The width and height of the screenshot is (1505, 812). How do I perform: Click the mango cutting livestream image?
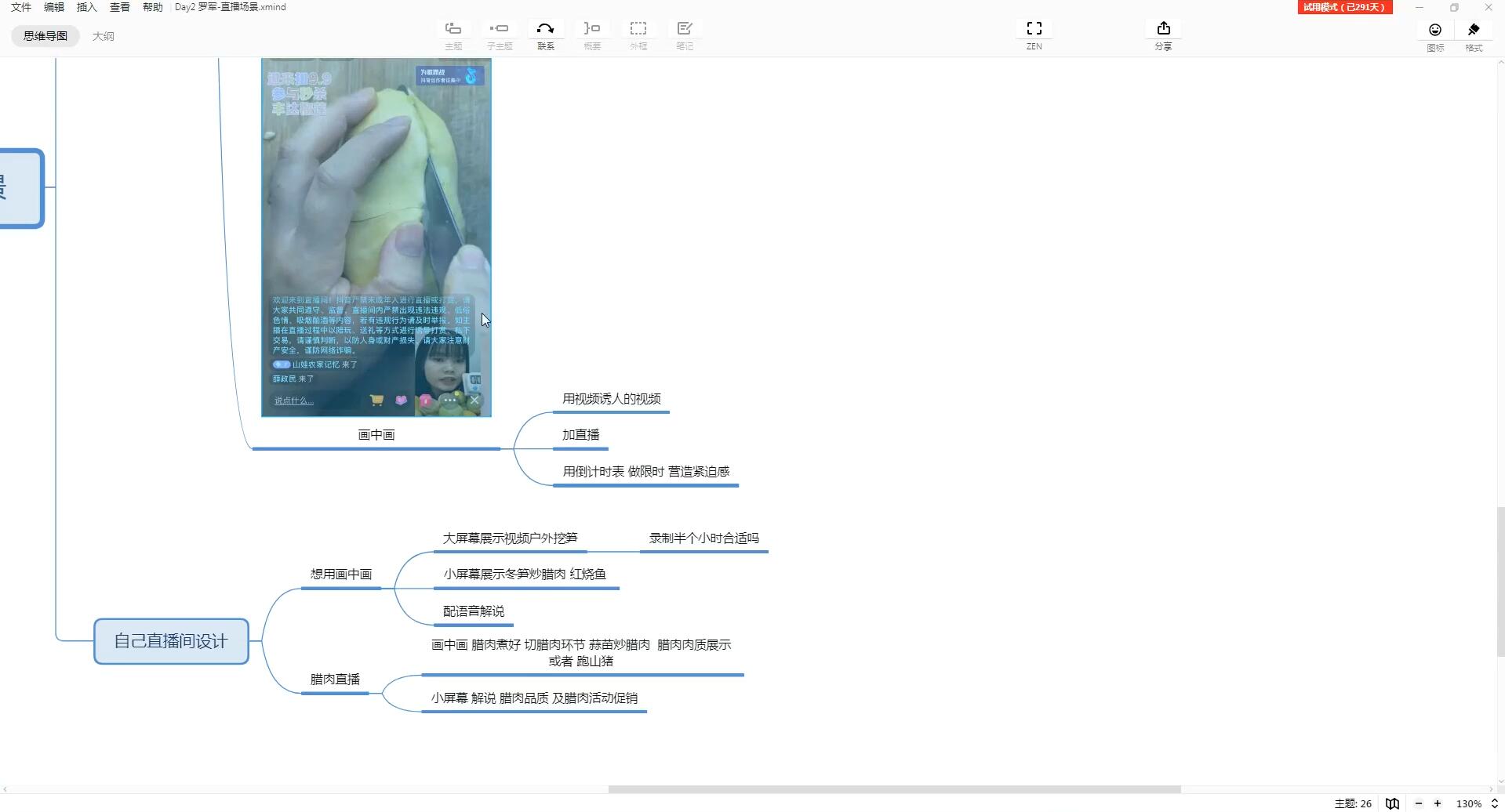click(x=376, y=237)
